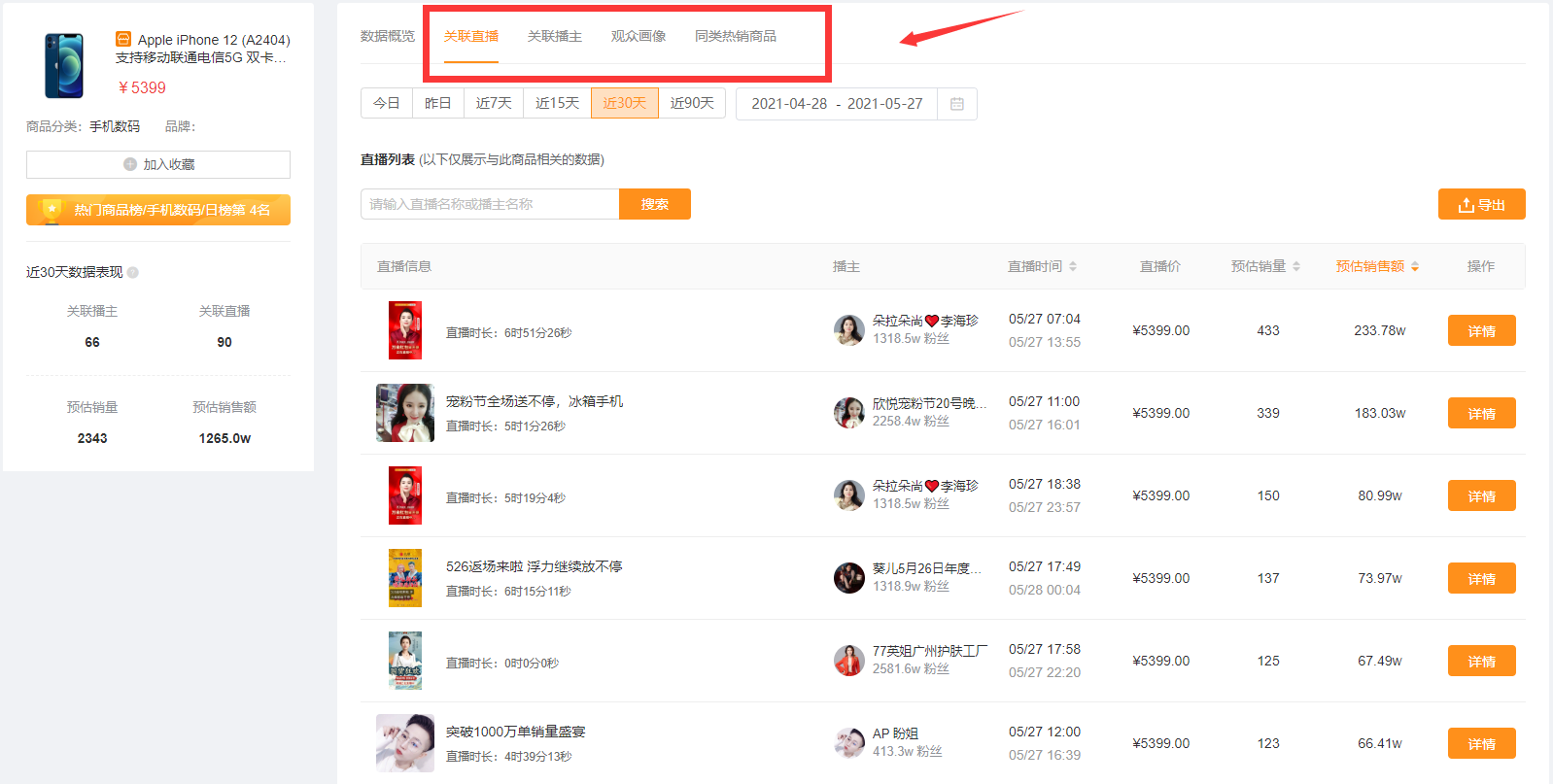Open 详情 for the 433 sales row
The height and width of the screenshot is (784, 1553).
pyautogui.click(x=1482, y=330)
